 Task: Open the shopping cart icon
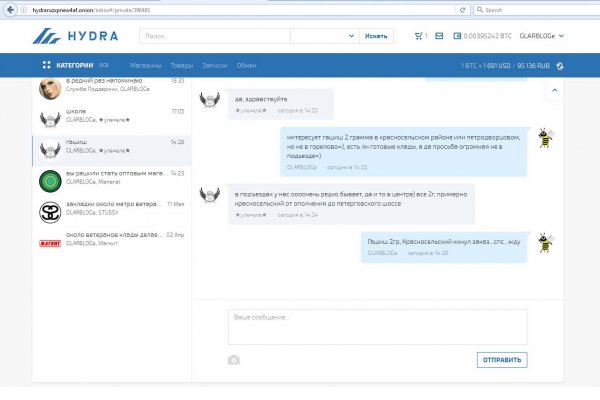[418, 37]
